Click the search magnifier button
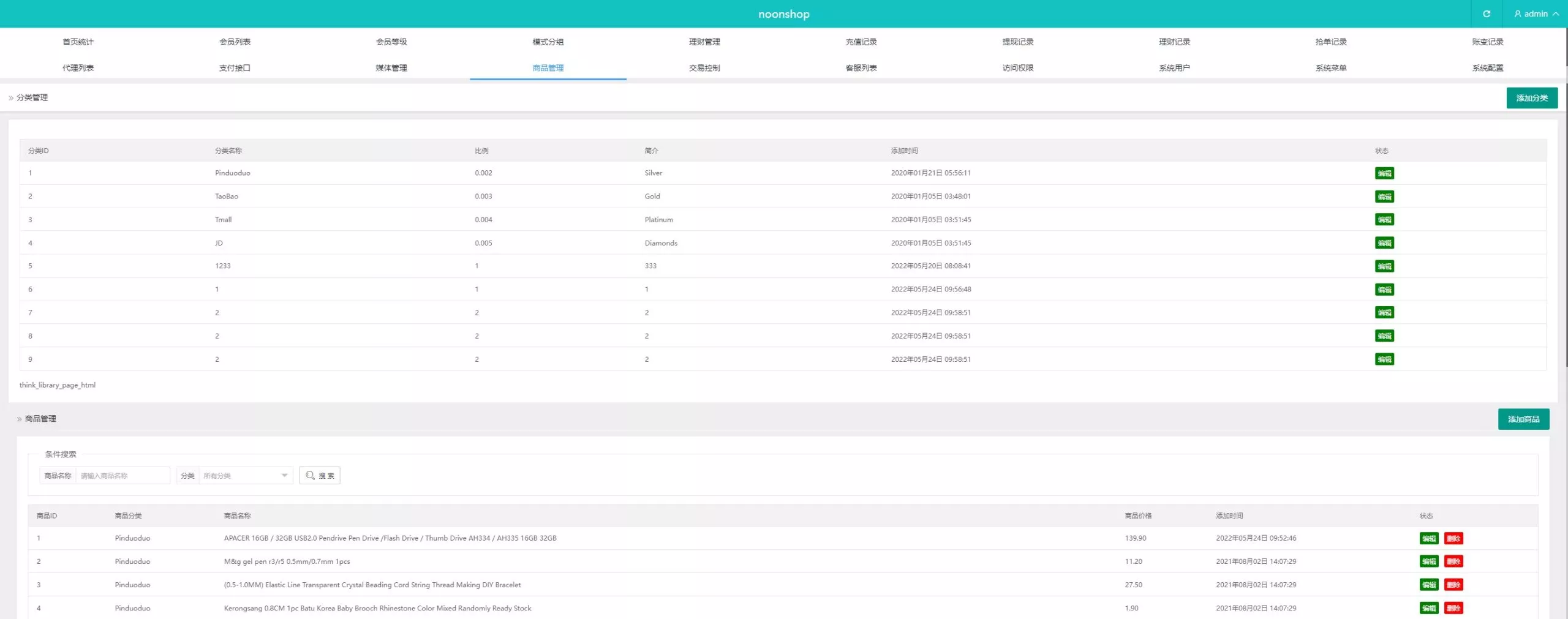Image resolution: width=1568 pixels, height=619 pixels. pyautogui.click(x=320, y=476)
